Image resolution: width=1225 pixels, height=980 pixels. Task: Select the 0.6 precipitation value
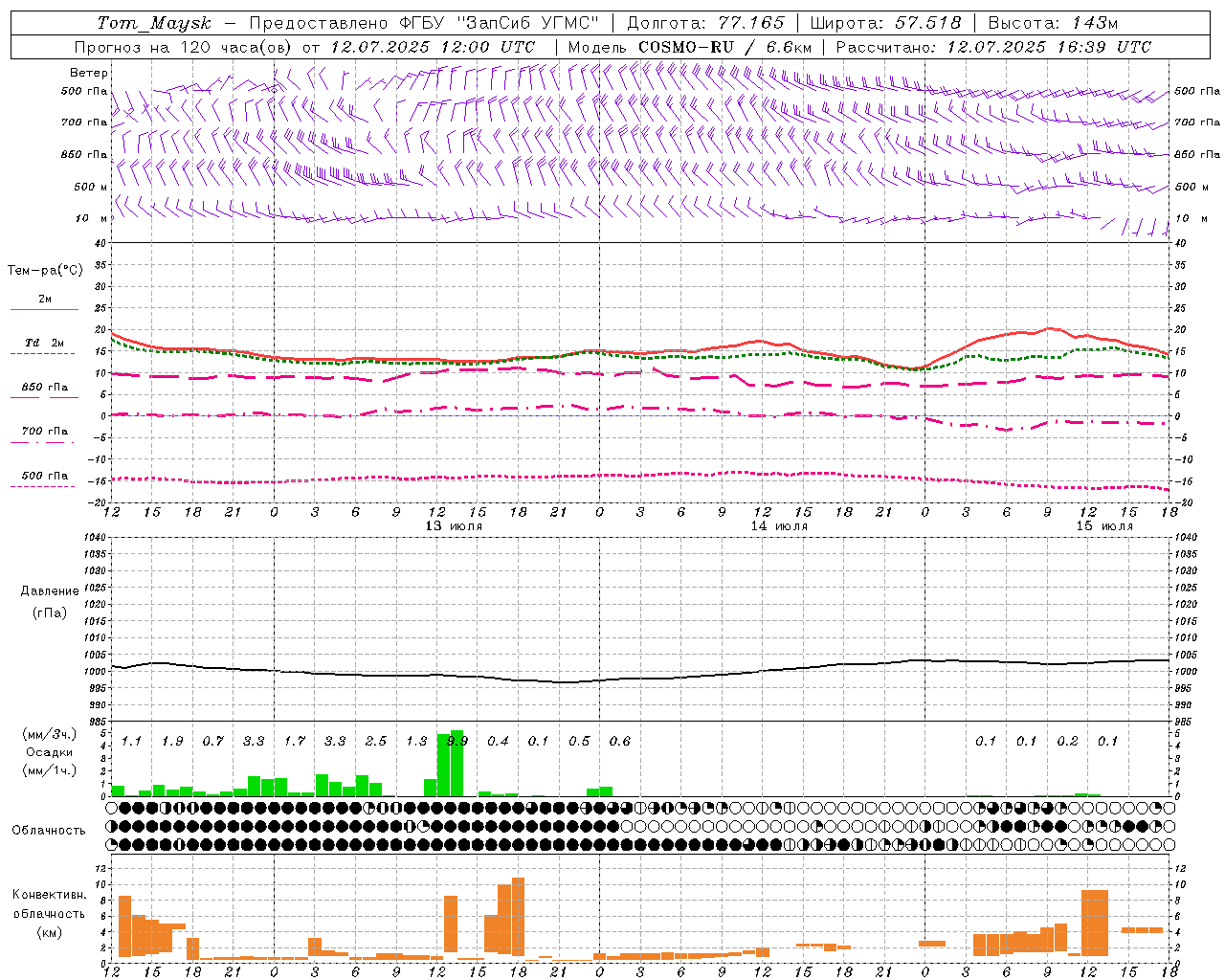(620, 741)
